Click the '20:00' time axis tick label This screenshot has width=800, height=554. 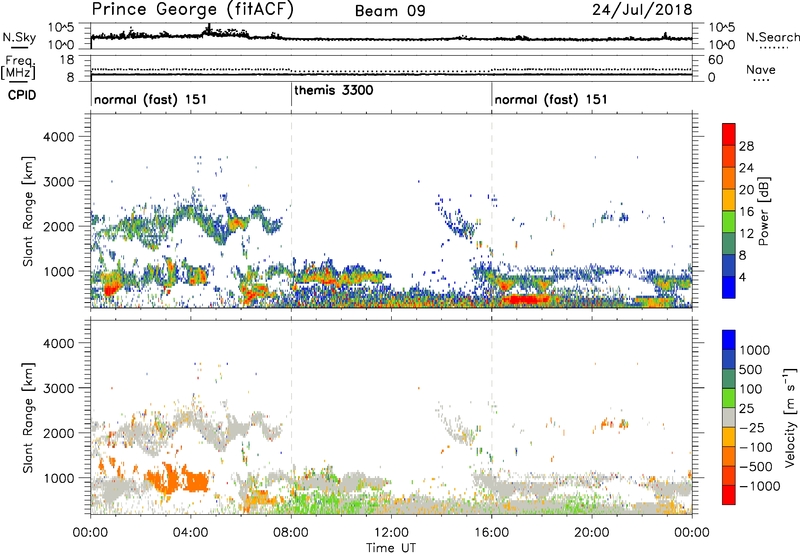click(591, 533)
